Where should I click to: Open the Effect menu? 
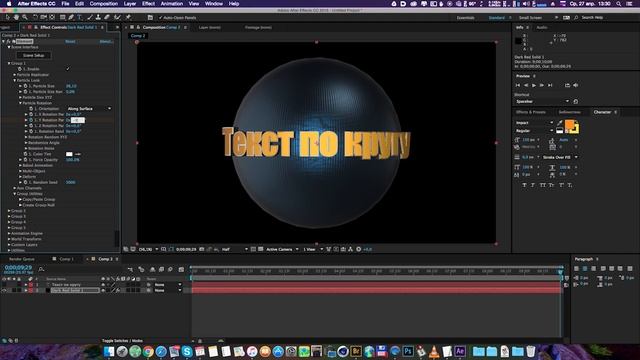[148, 4]
